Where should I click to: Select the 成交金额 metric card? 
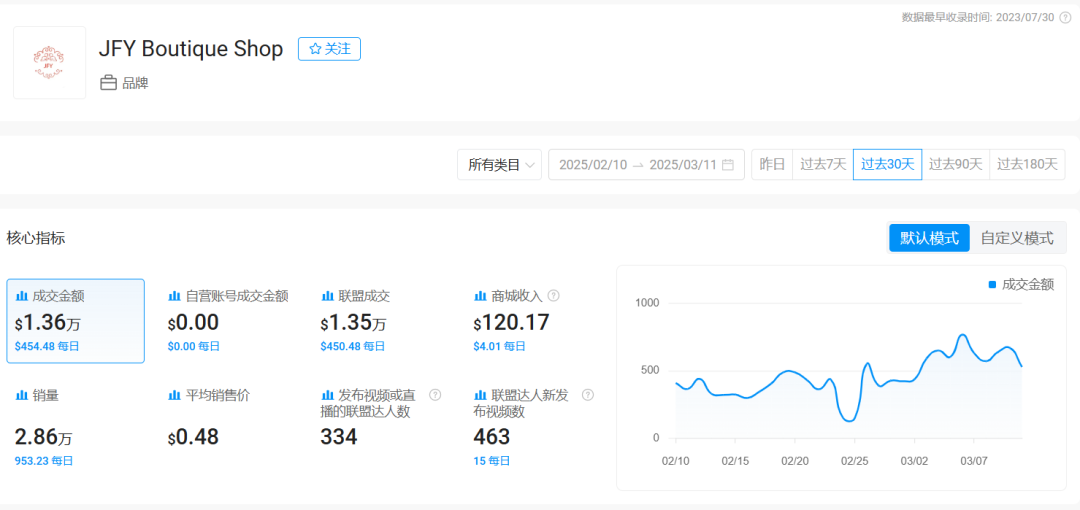click(76, 321)
